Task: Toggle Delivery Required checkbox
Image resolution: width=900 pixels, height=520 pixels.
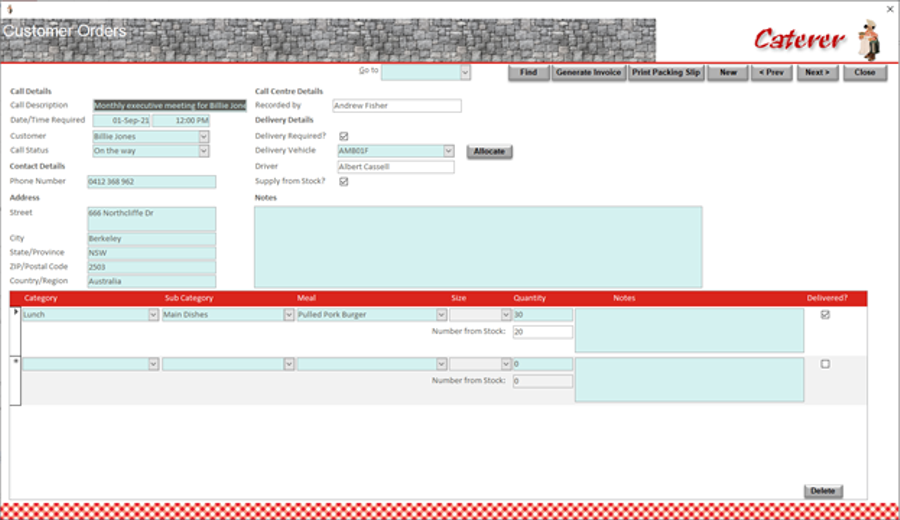Action: coord(344,136)
